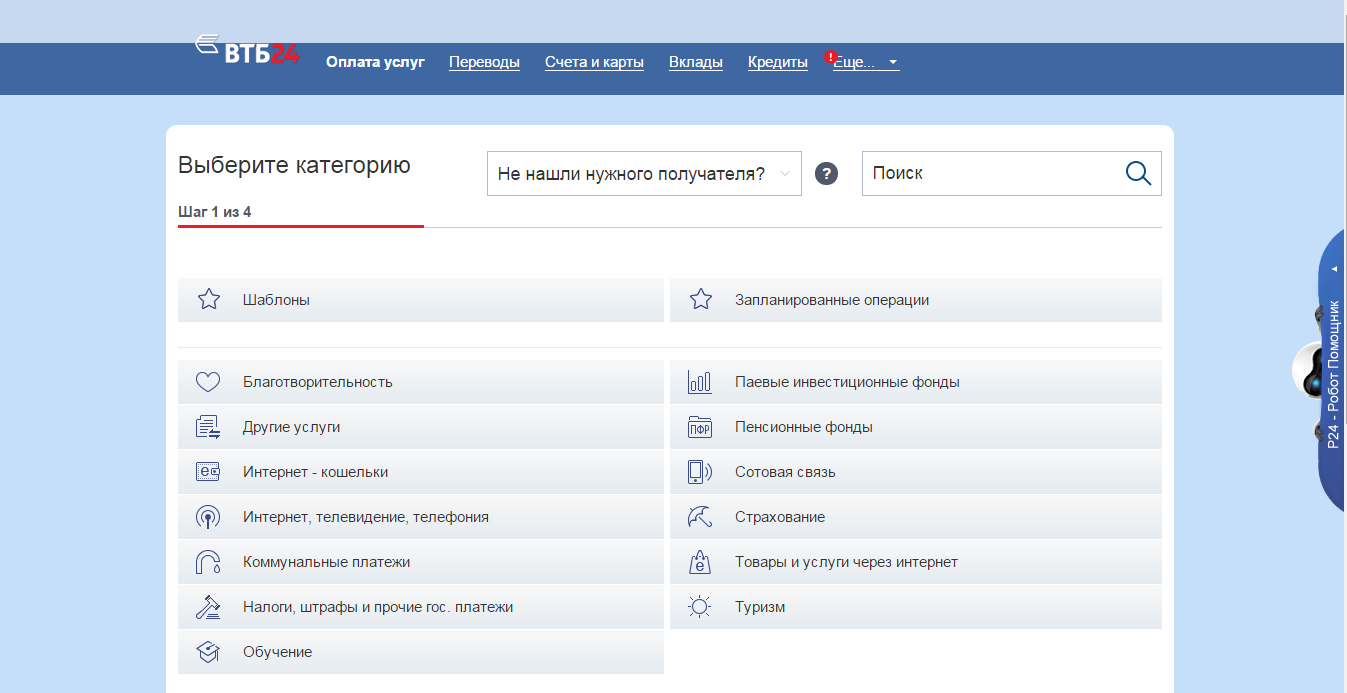
Task: Click the question mark help icon
Action: click(826, 174)
